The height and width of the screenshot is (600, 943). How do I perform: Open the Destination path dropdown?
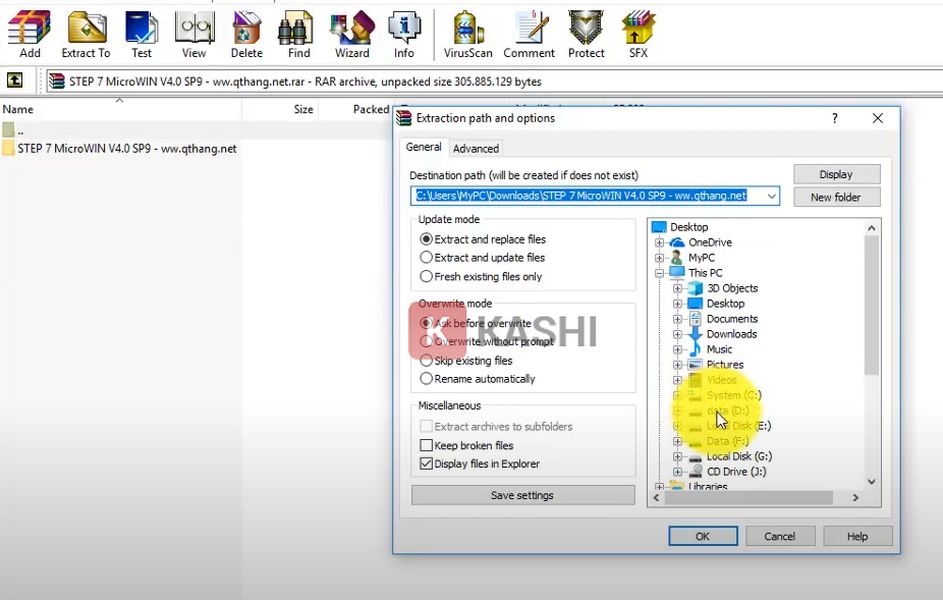click(x=770, y=196)
